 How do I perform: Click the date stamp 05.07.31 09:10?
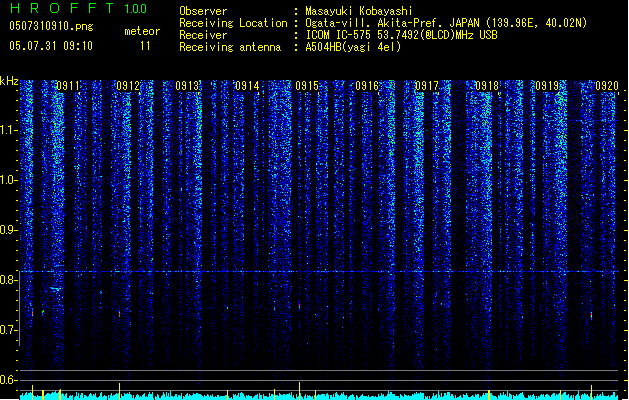[x=51, y=46]
